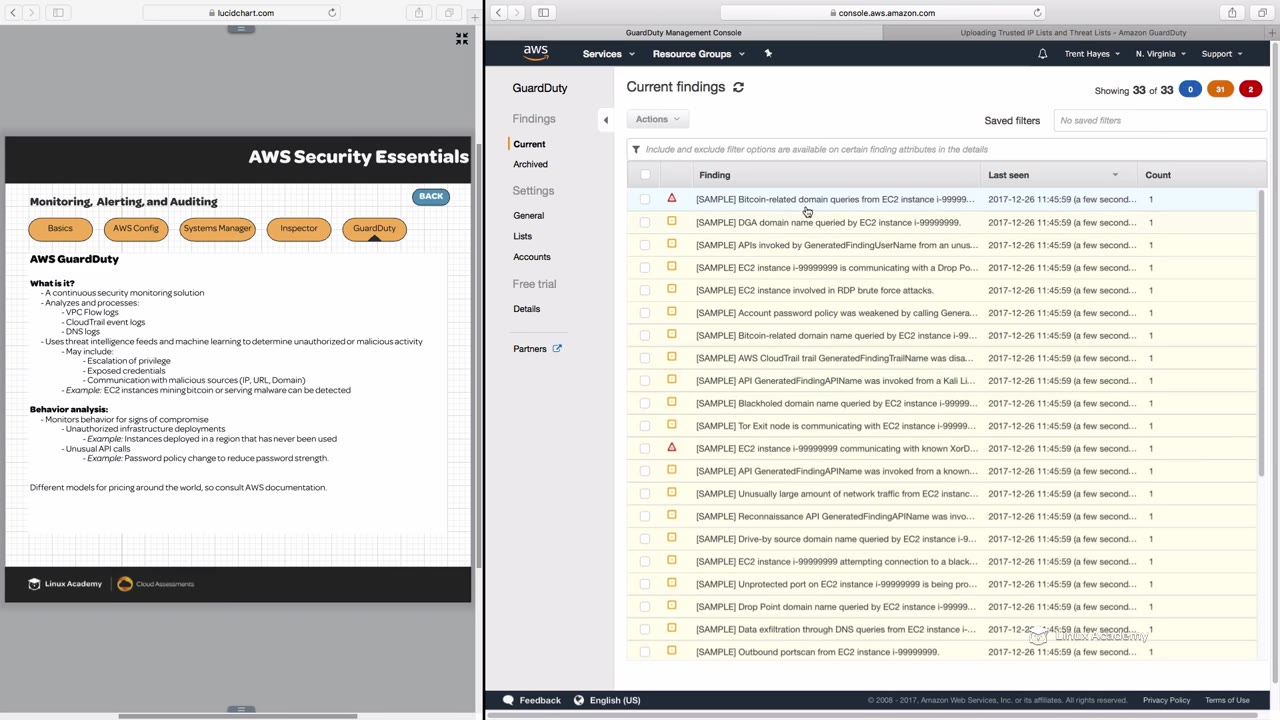This screenshot has width=1280, height=720.
Task: Click the collapse fullscreen icon in Lucidchart
Action: (461, 39)
